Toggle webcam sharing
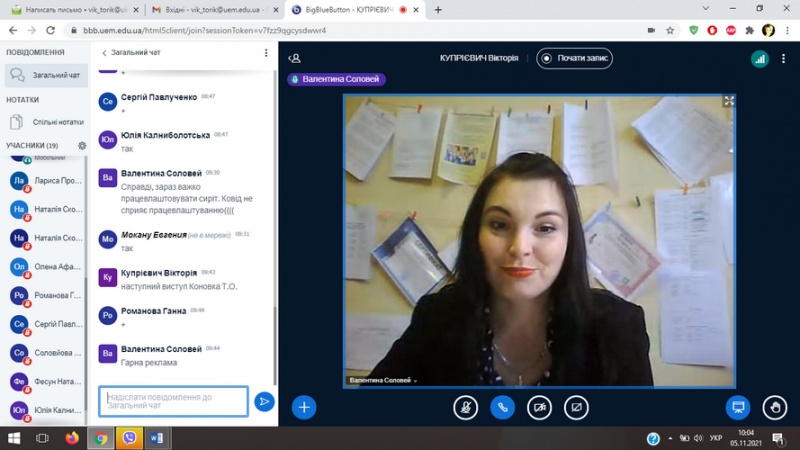 (539, 407)
